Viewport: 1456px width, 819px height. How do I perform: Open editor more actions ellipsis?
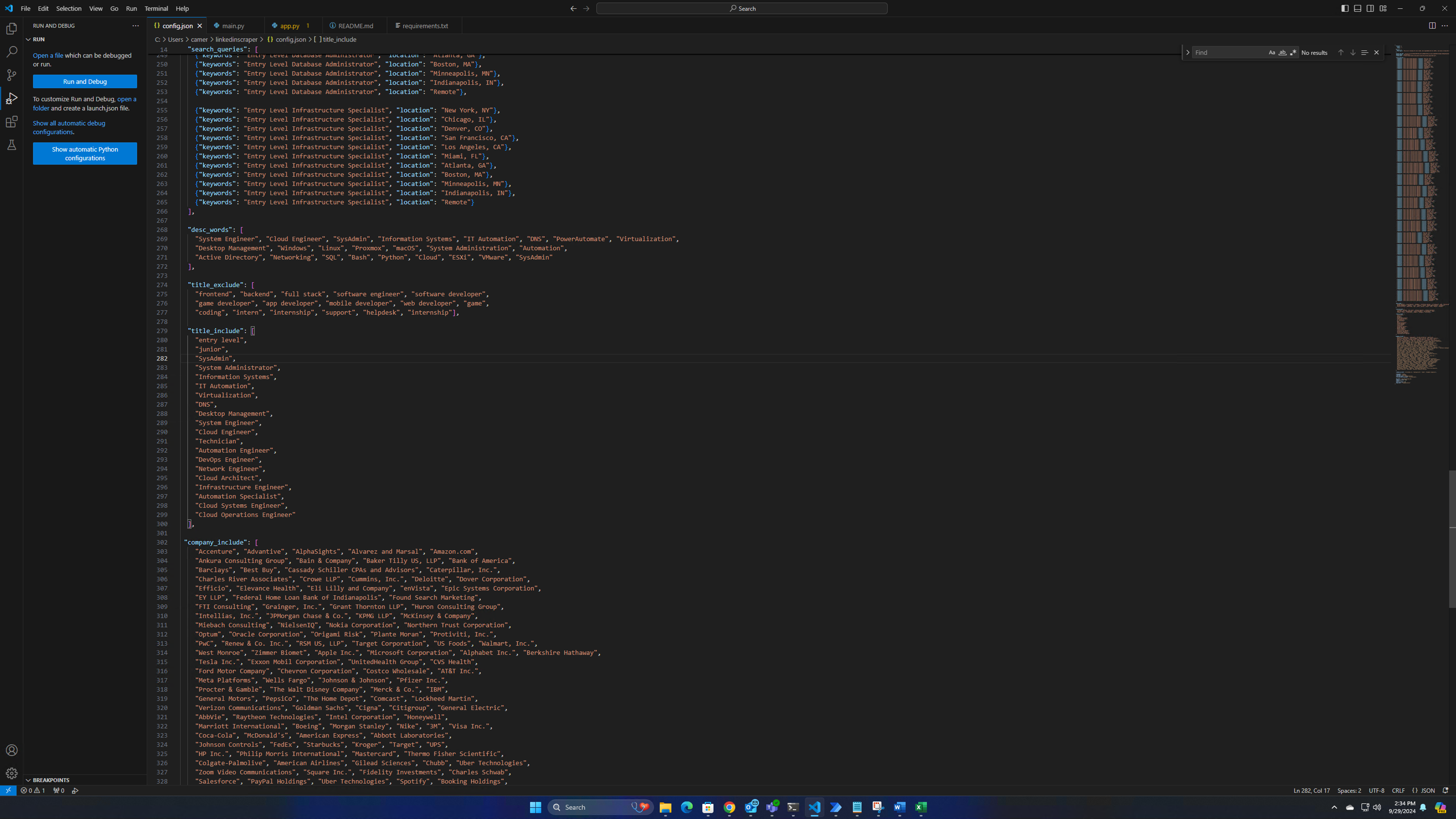tap(1445, 25)
